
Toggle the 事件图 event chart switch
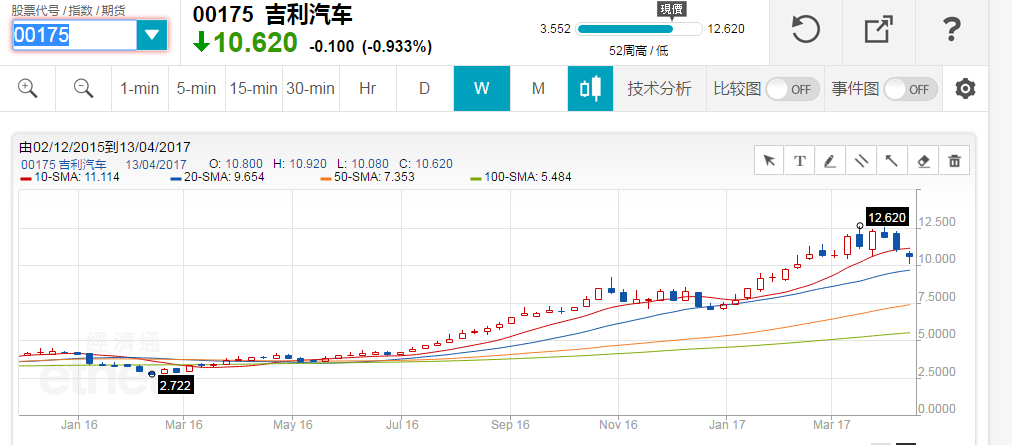click(x=910, y=89)
